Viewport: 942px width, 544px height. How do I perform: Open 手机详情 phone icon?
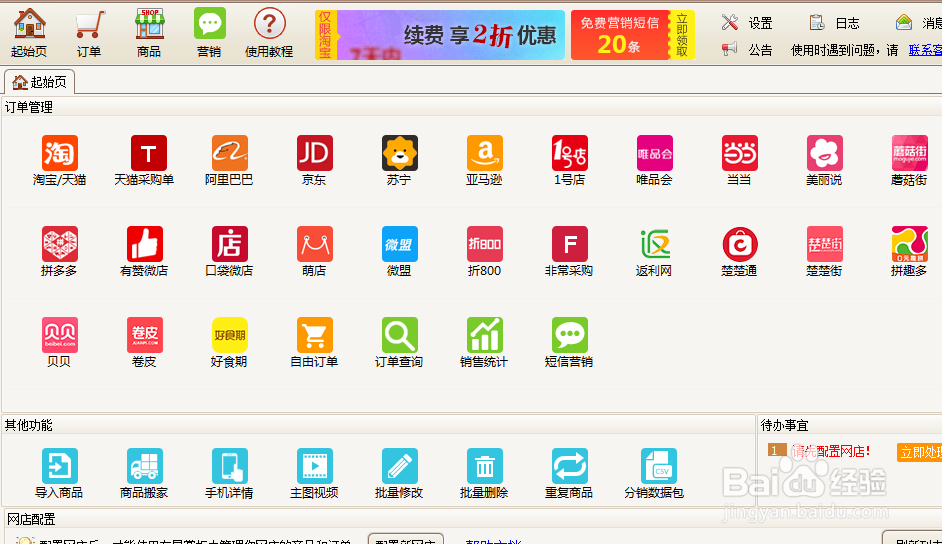229,474
